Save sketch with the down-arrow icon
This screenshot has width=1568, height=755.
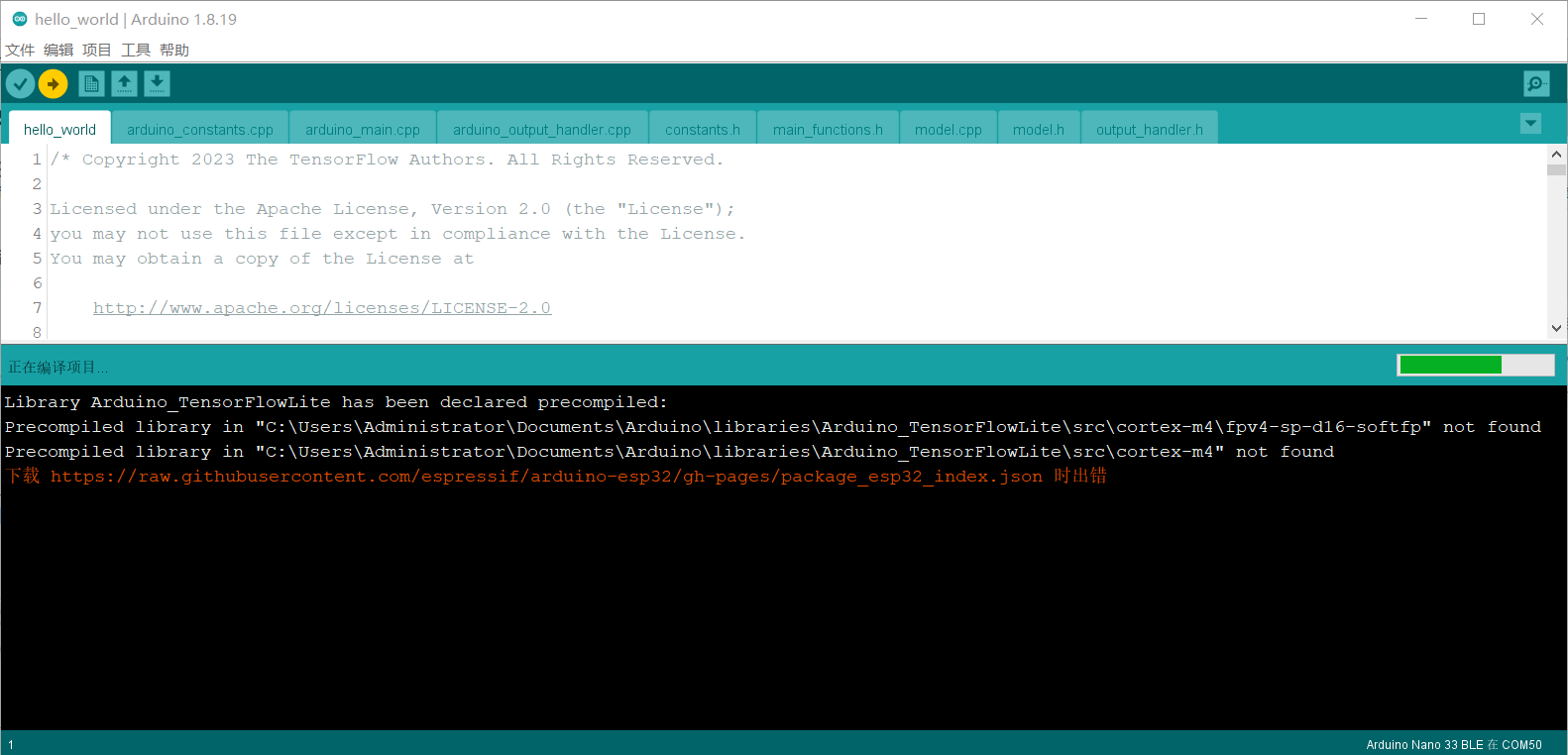157,84
